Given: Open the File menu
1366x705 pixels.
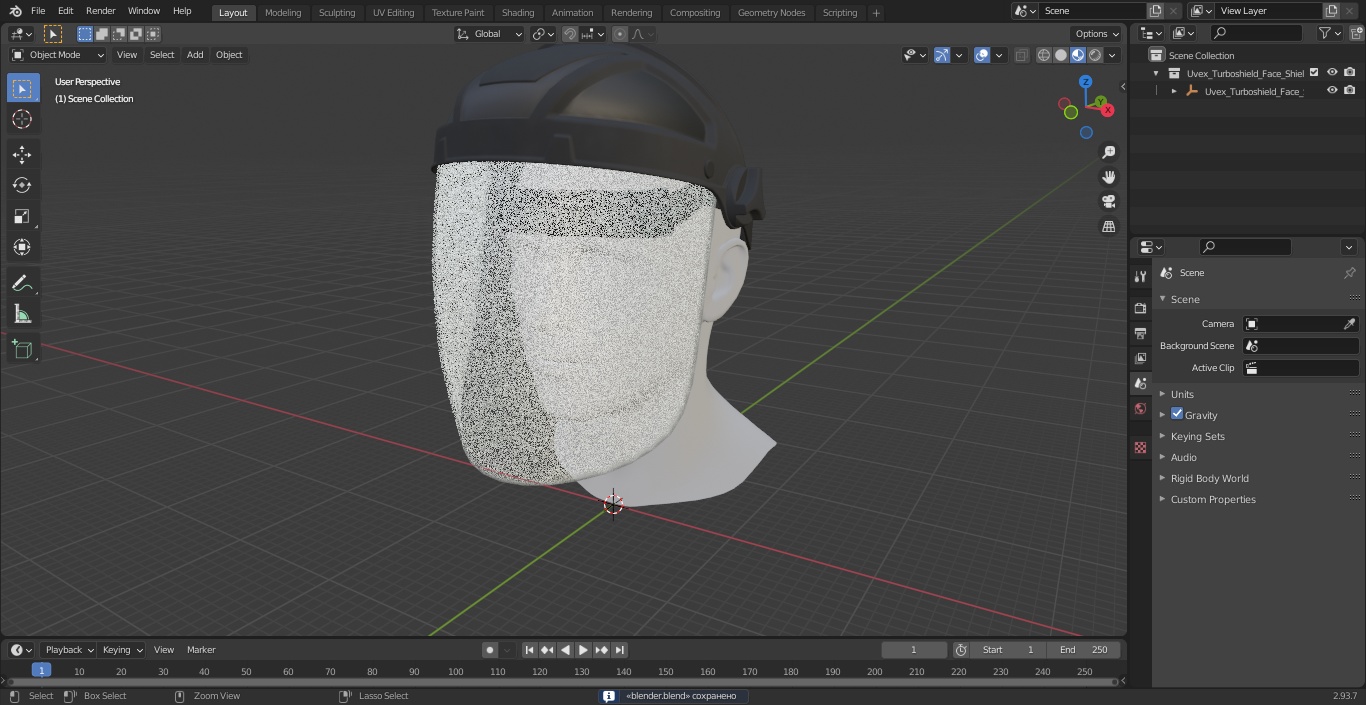Looking at the screenshot, I should tap(38, 11).
